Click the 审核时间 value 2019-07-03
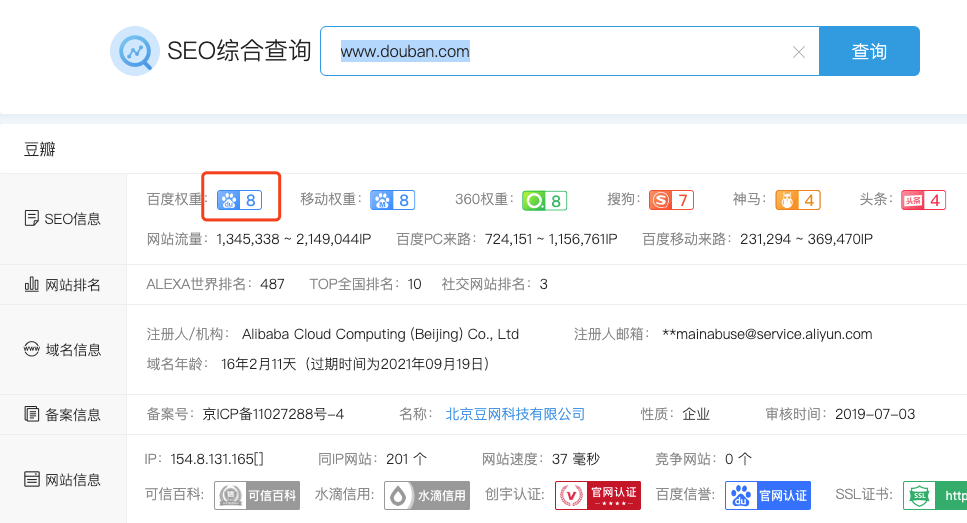 click(874, 414)
